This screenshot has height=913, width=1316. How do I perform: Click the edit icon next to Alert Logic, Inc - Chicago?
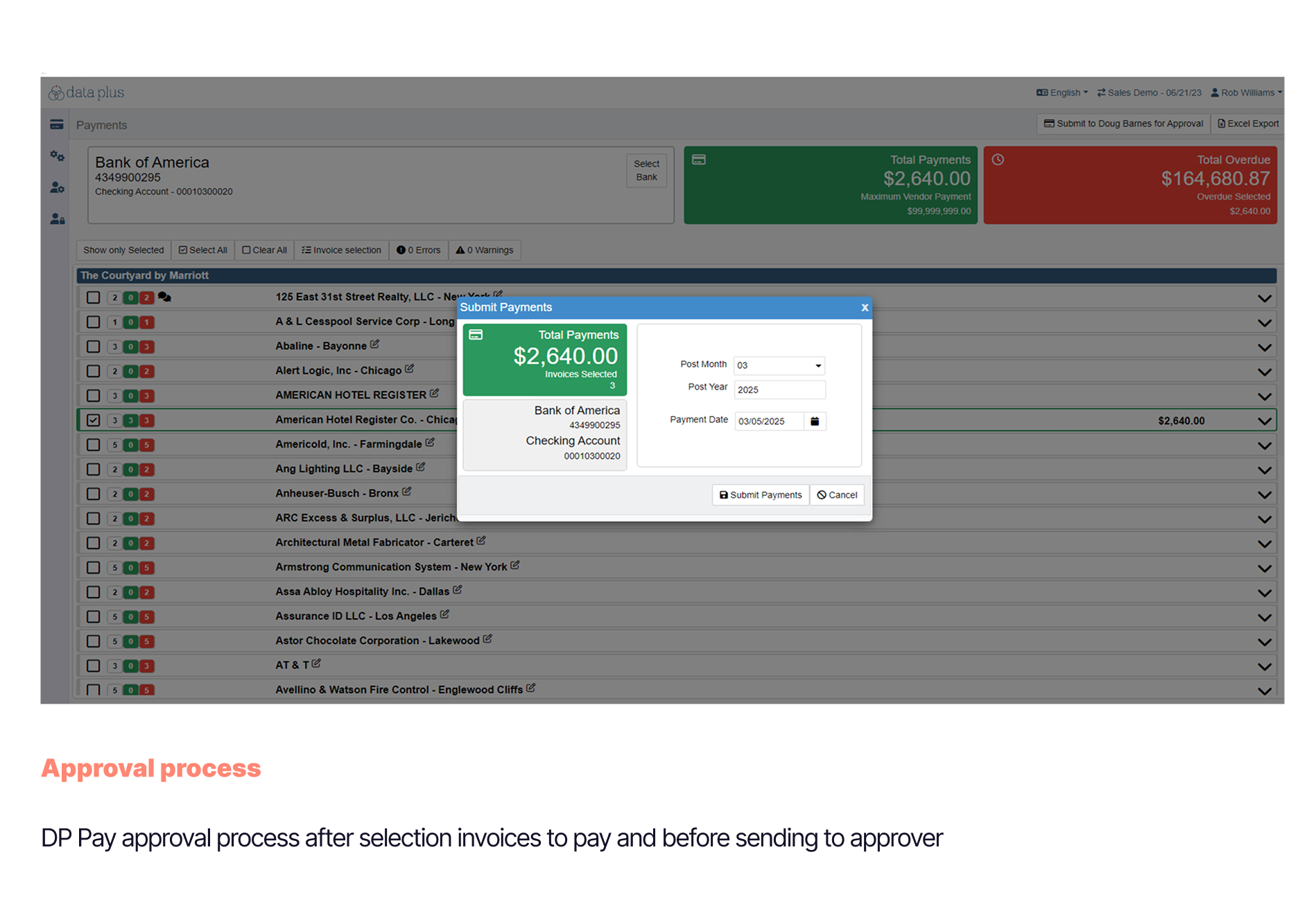coord(409,369)
